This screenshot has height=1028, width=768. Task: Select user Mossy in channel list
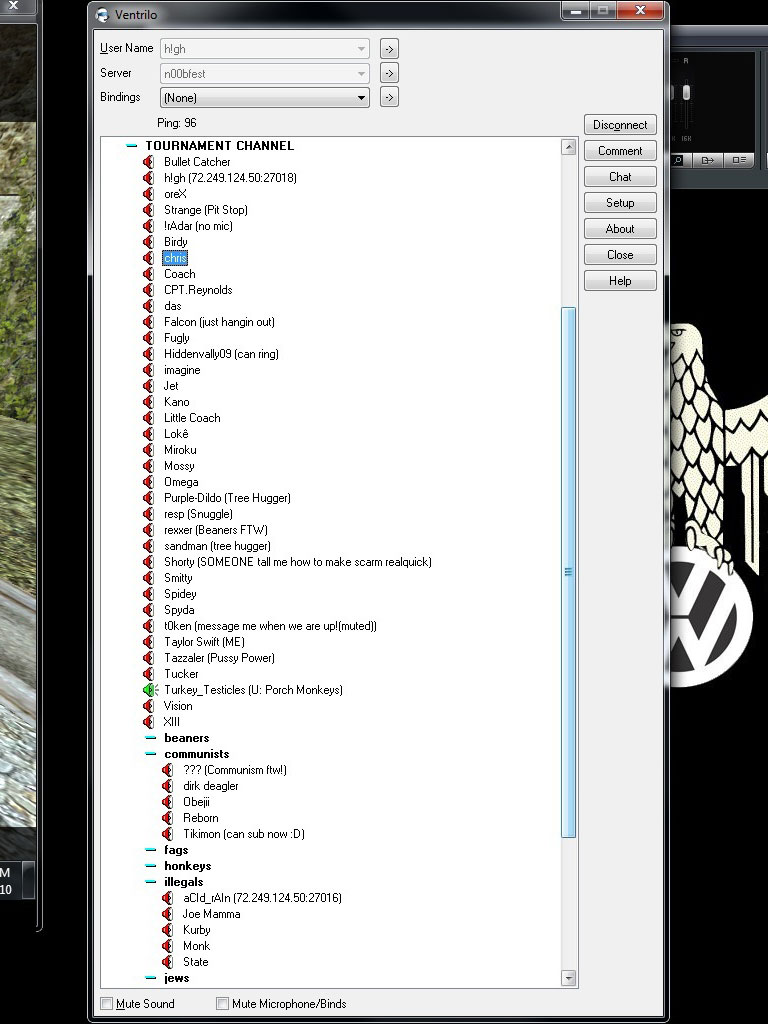(179, 466)
